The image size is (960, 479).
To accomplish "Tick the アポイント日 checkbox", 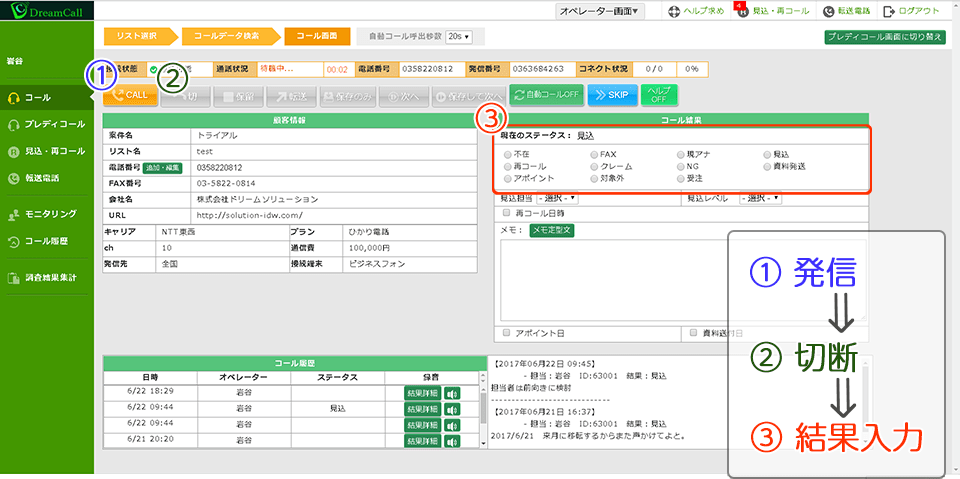I will pyautogui.click(x=507, y=332).
